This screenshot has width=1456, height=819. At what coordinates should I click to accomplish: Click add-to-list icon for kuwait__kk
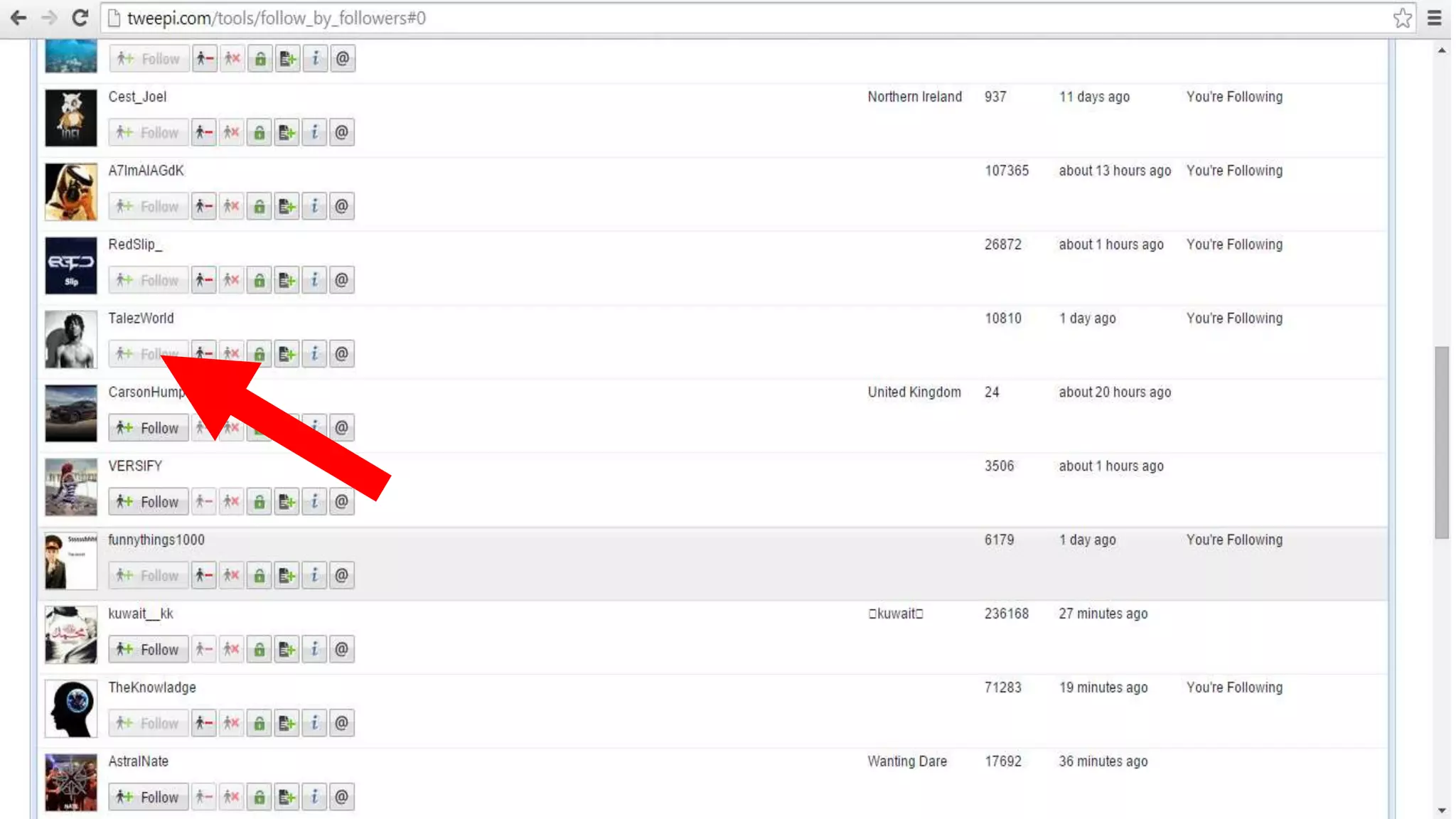(287, 649)
